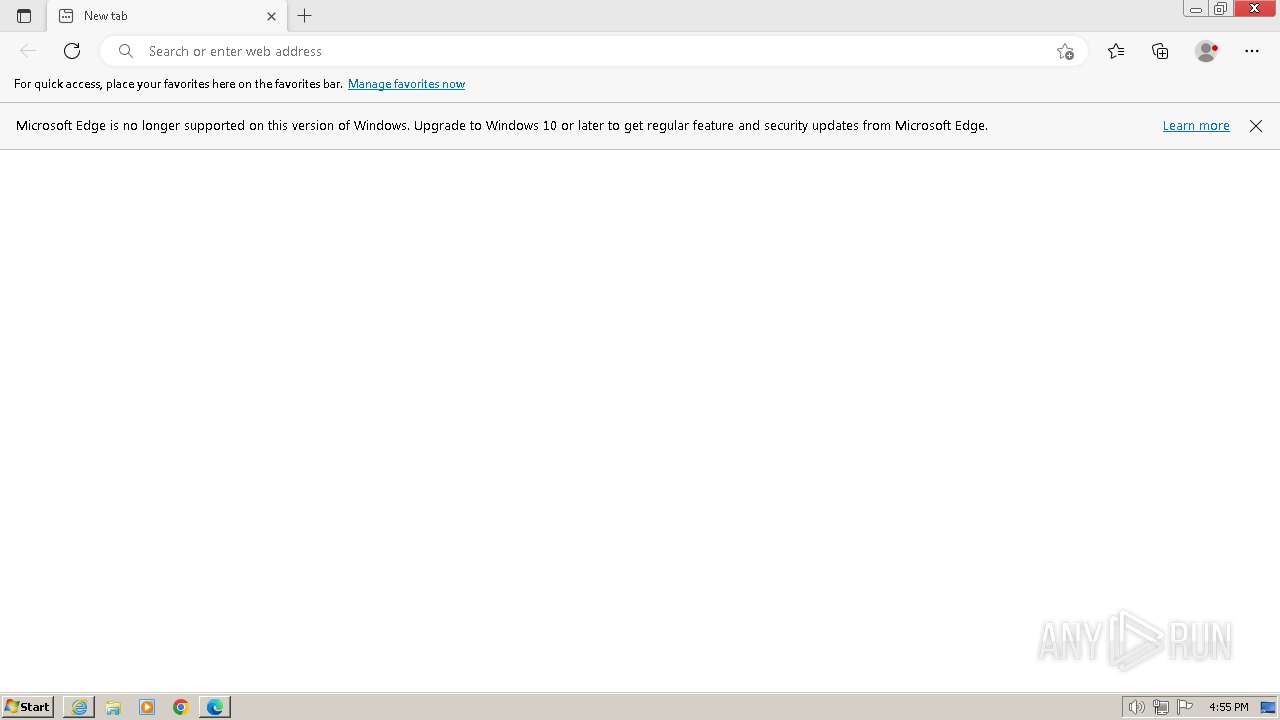Open Settings and more ellipsis menu
The width and height of the screenshot is (1280, 720).
[1252, 51]
